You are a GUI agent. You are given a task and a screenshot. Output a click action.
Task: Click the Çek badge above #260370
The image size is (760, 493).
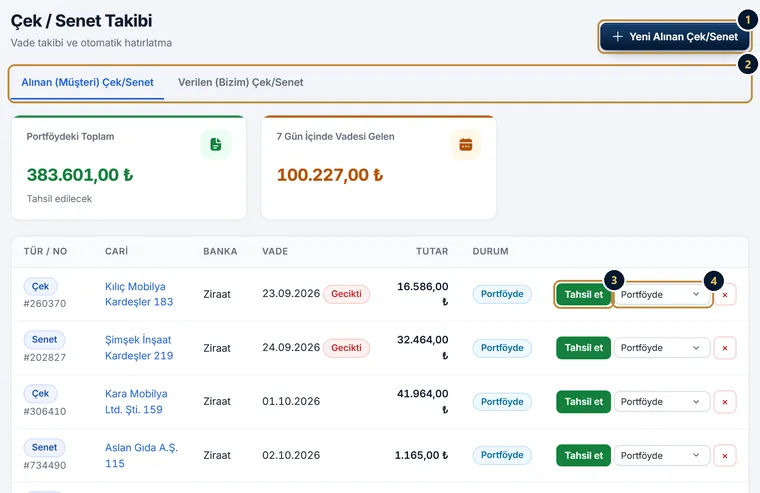(40, 286)
